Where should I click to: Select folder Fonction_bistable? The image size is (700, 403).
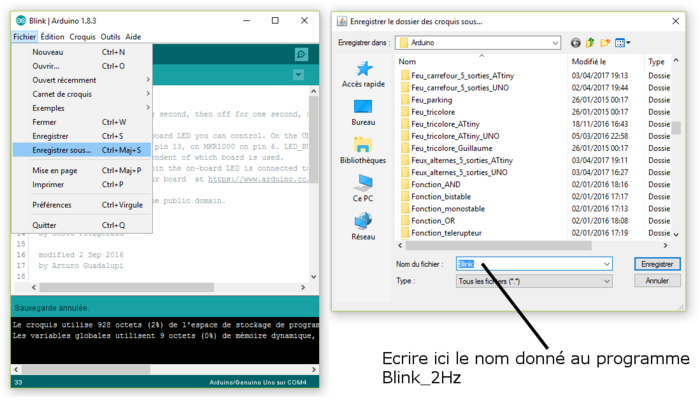point(441,196)
